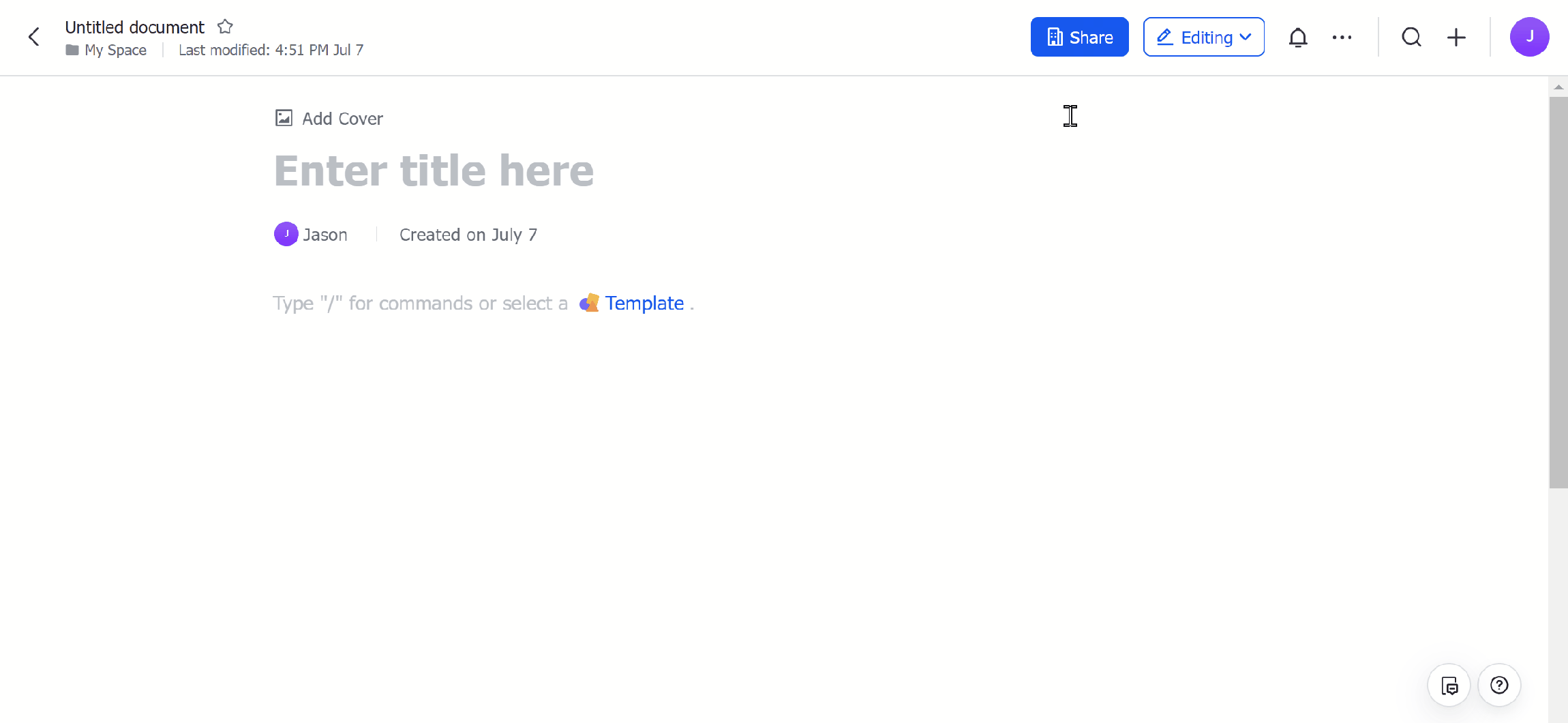Screen dimensions: 1568x723
Task: Navigate to My Space breadcrumb
Action: coord(115,50)
